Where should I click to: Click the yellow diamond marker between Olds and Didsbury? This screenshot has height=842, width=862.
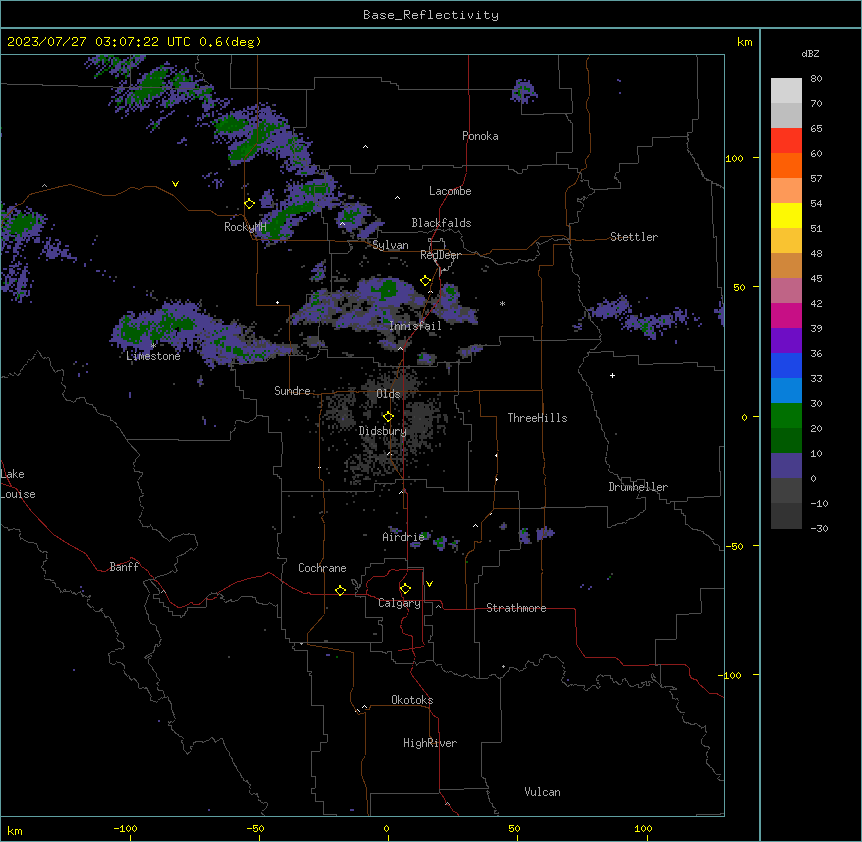388,417
